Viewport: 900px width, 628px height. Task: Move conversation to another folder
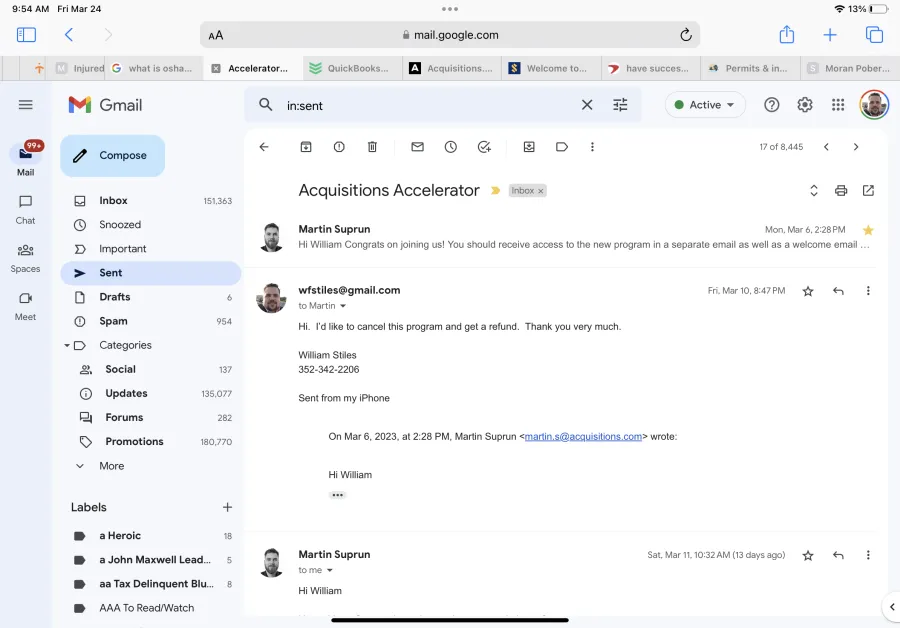click(x=529, y=147)
